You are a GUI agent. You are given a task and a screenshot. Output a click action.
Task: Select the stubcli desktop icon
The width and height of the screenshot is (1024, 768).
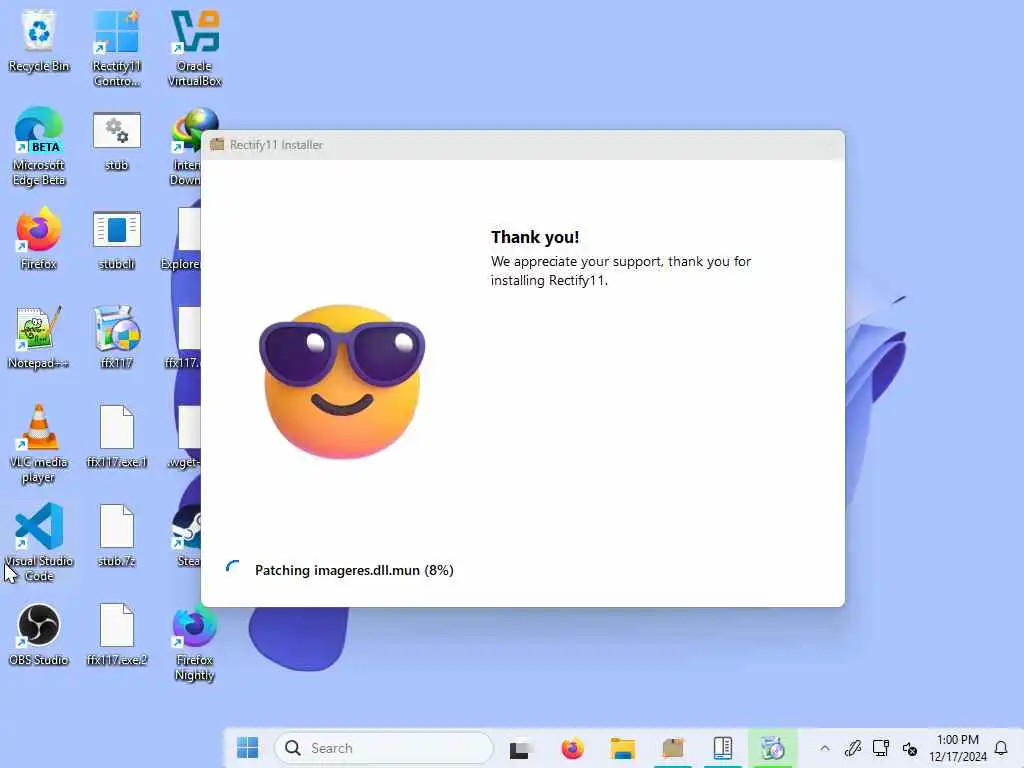[116, 239]
